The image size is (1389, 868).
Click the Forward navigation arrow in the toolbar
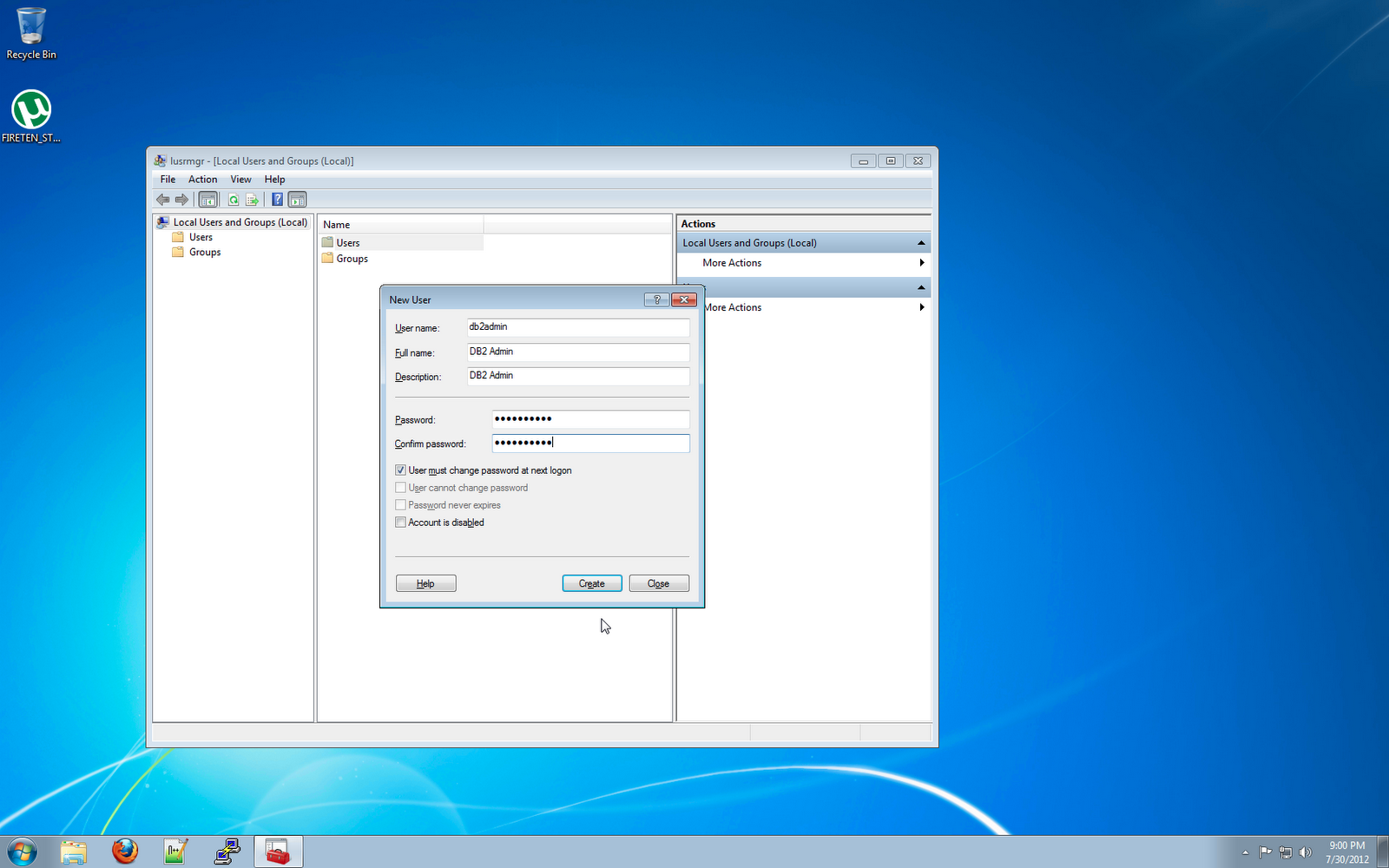(x=182, y=199)
